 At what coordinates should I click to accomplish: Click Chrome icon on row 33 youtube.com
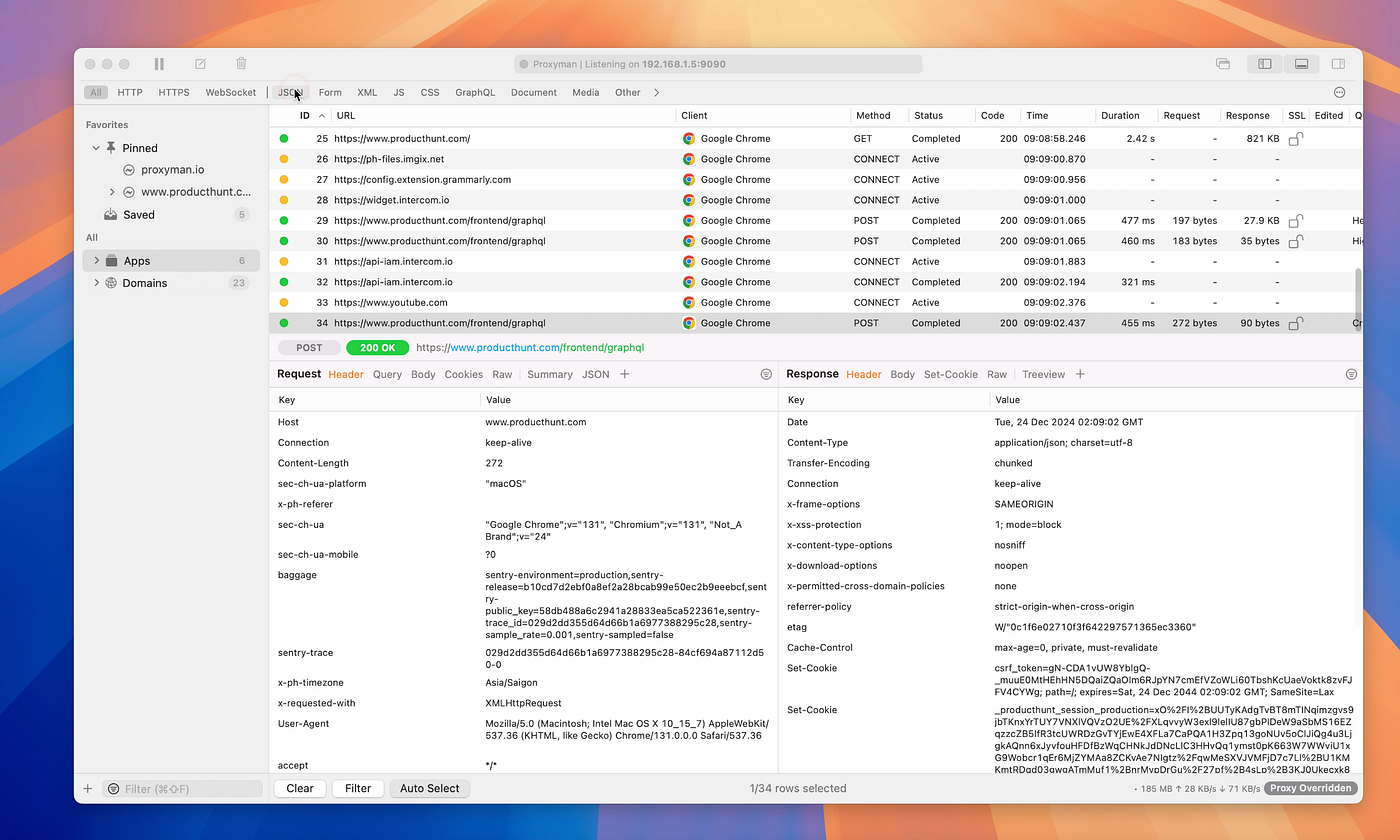[689, 303]
